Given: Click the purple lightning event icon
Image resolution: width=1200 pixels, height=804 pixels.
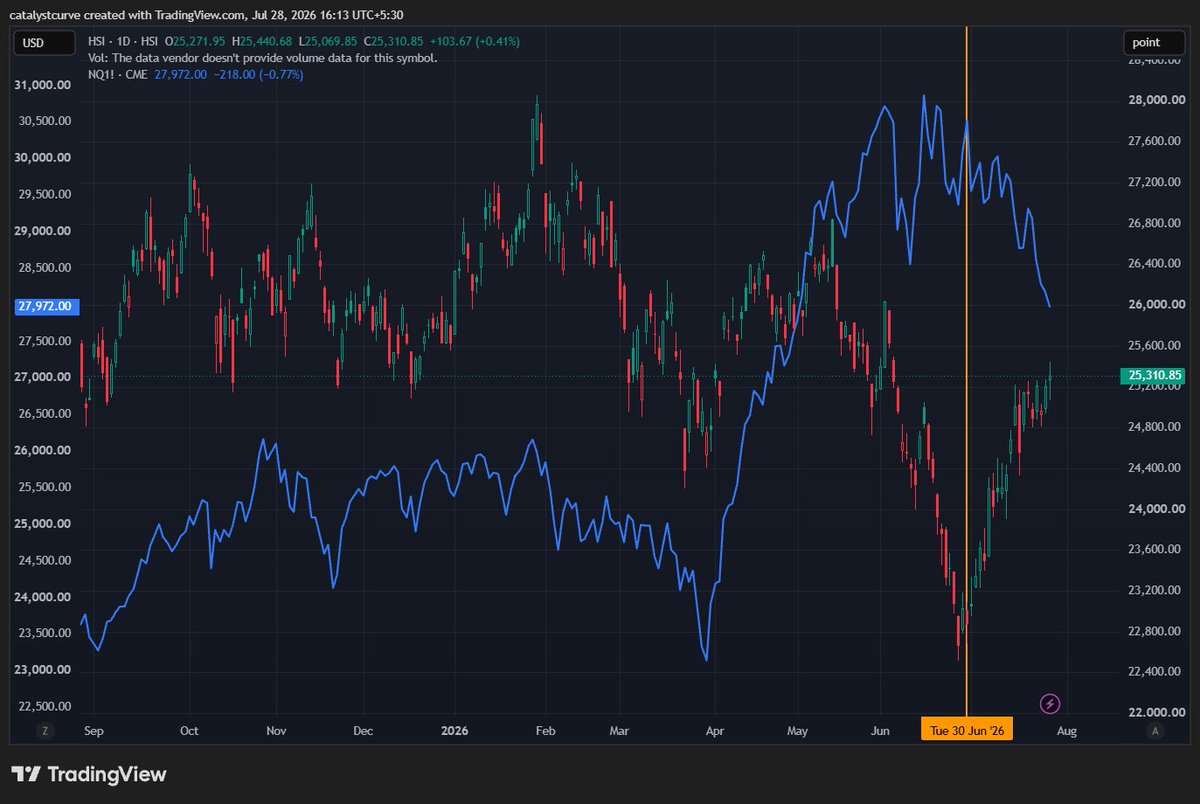Looking at the screenshot, I should [x=1050, y=704].
